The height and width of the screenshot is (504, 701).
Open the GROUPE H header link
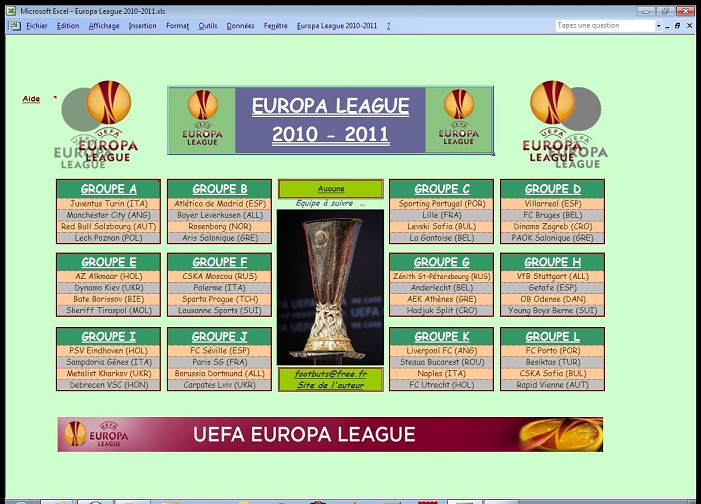tap(553, 262)
